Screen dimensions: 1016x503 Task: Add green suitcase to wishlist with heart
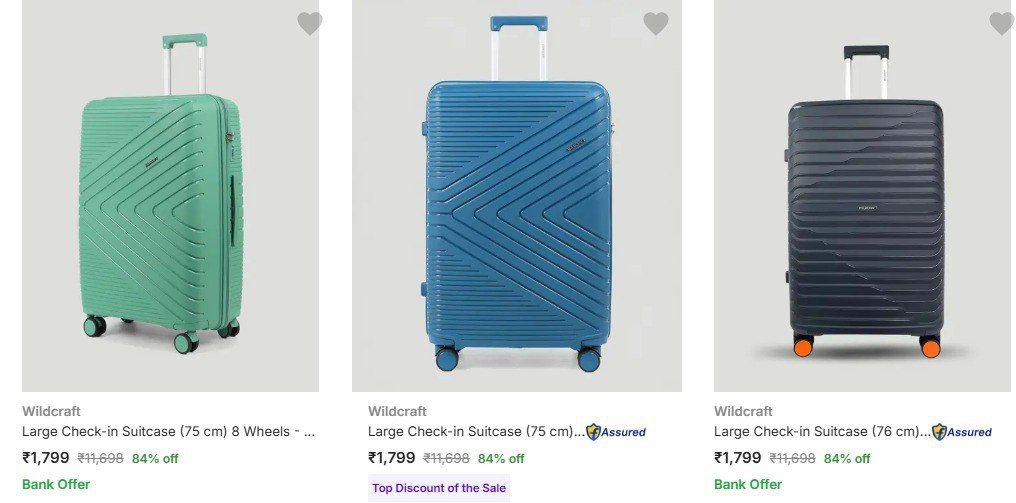[x=310, y=23]
